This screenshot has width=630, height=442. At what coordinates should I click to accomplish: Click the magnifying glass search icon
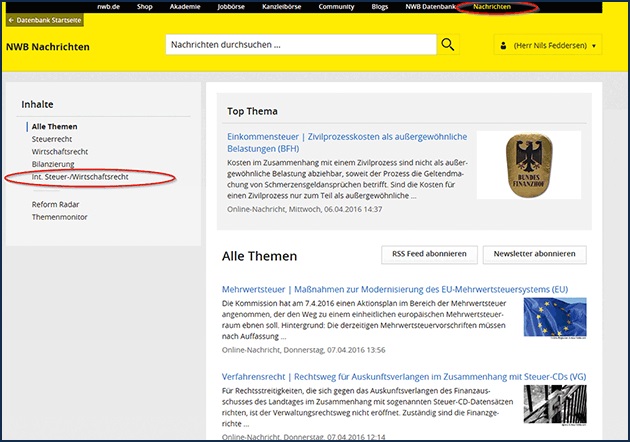tap(448, 45)
